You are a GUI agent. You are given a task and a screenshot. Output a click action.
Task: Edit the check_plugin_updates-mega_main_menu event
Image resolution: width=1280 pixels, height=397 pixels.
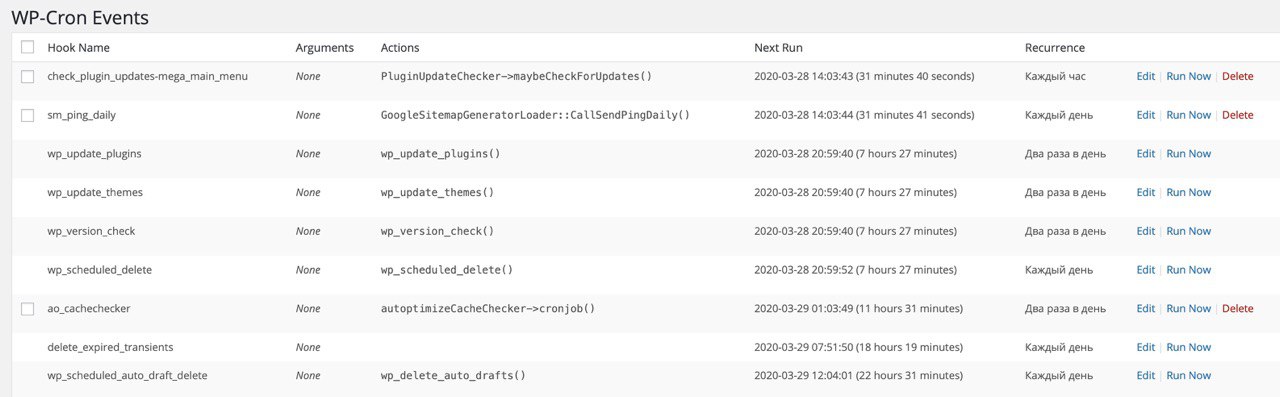tap(1145, 76)
